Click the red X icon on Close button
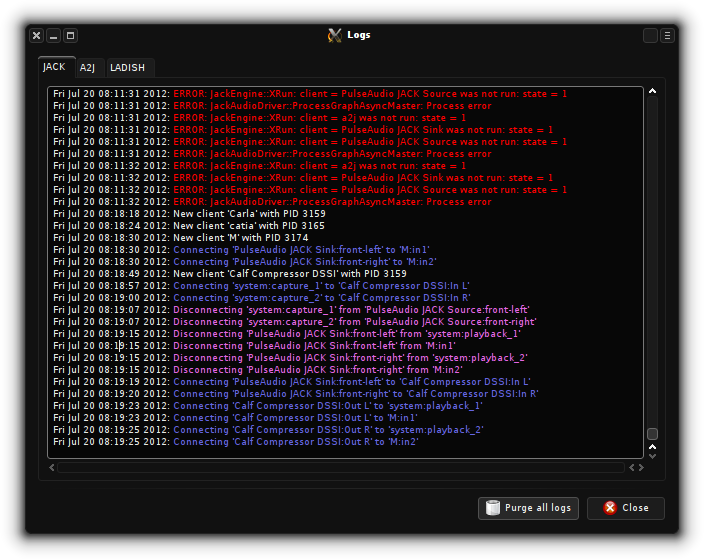Image resolution: width=704 pixels, height=559 pixels. pyautogui.click(x=610, y=508)
